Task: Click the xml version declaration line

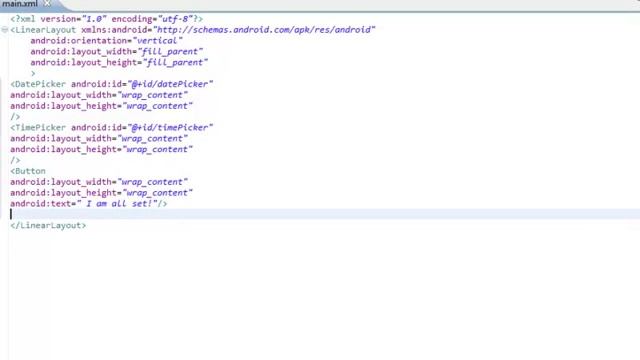Action: point(107,19)
